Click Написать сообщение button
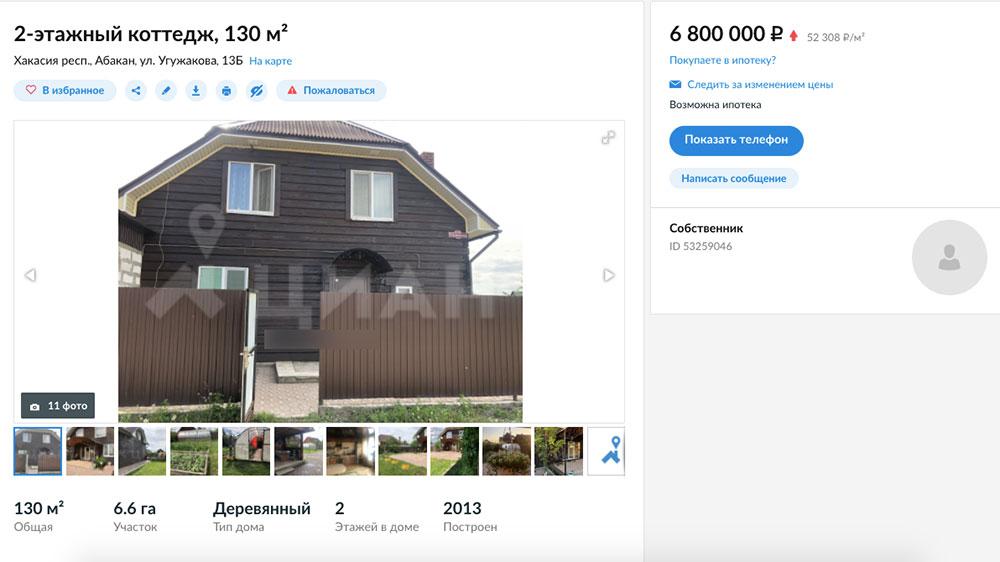The width and height of the screenshot is (1000, 562). tap(733, 179)
